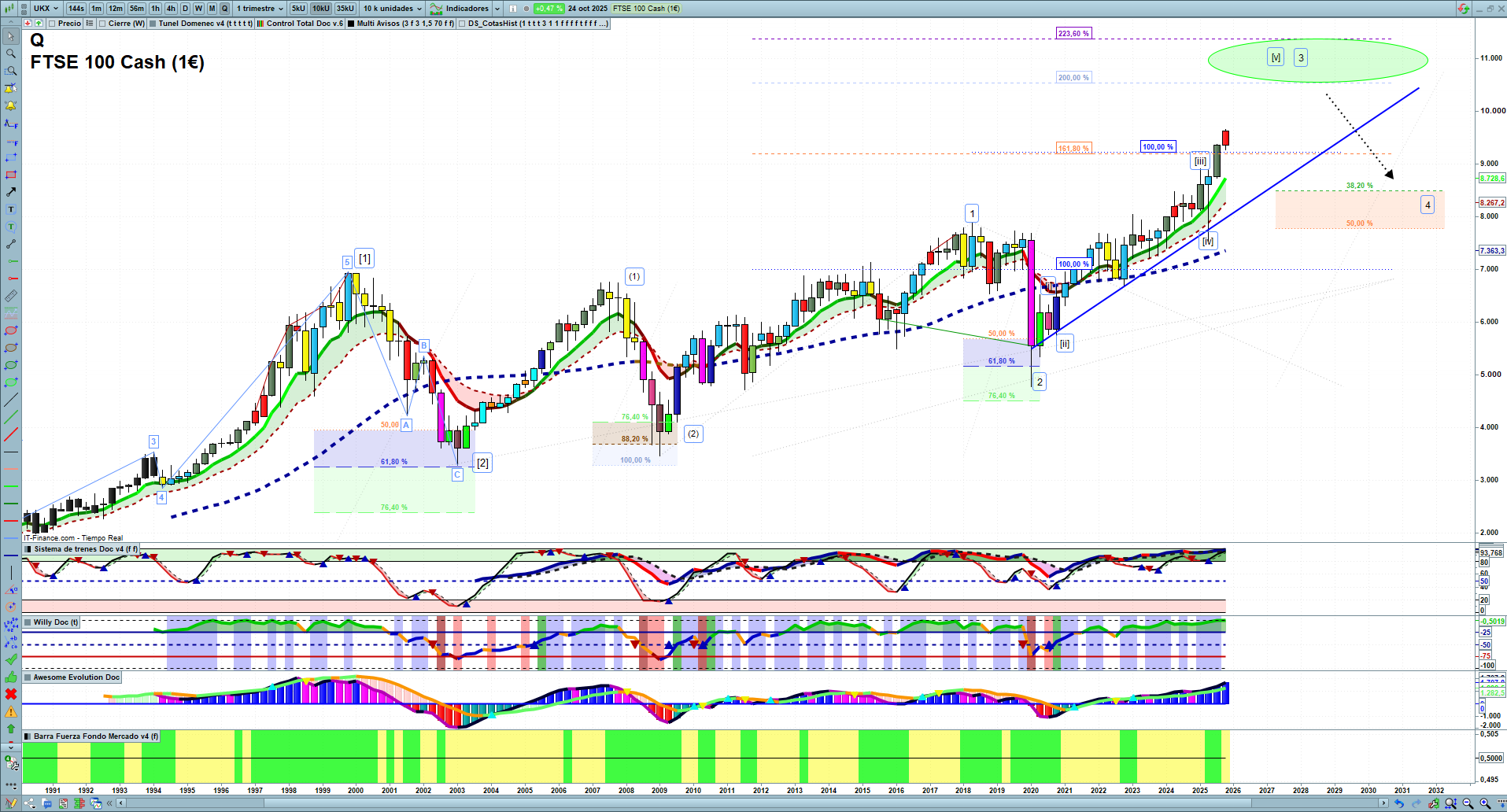Select the black arrow drawing tool
Screen dimensions: 1507x812
coord(11,192)
